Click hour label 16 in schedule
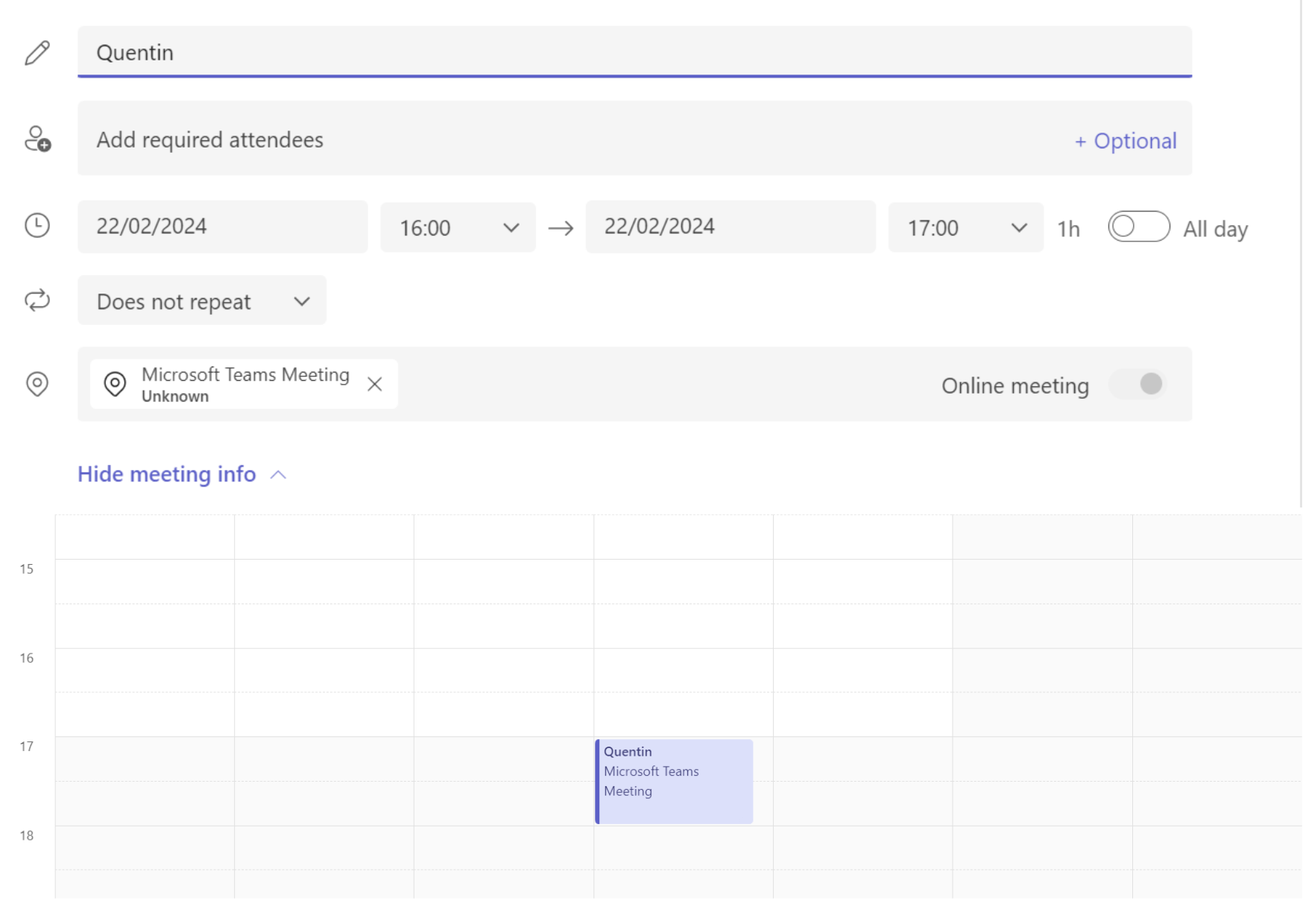The height and width of the screenshot is (924, 1303). coord(27,658)
